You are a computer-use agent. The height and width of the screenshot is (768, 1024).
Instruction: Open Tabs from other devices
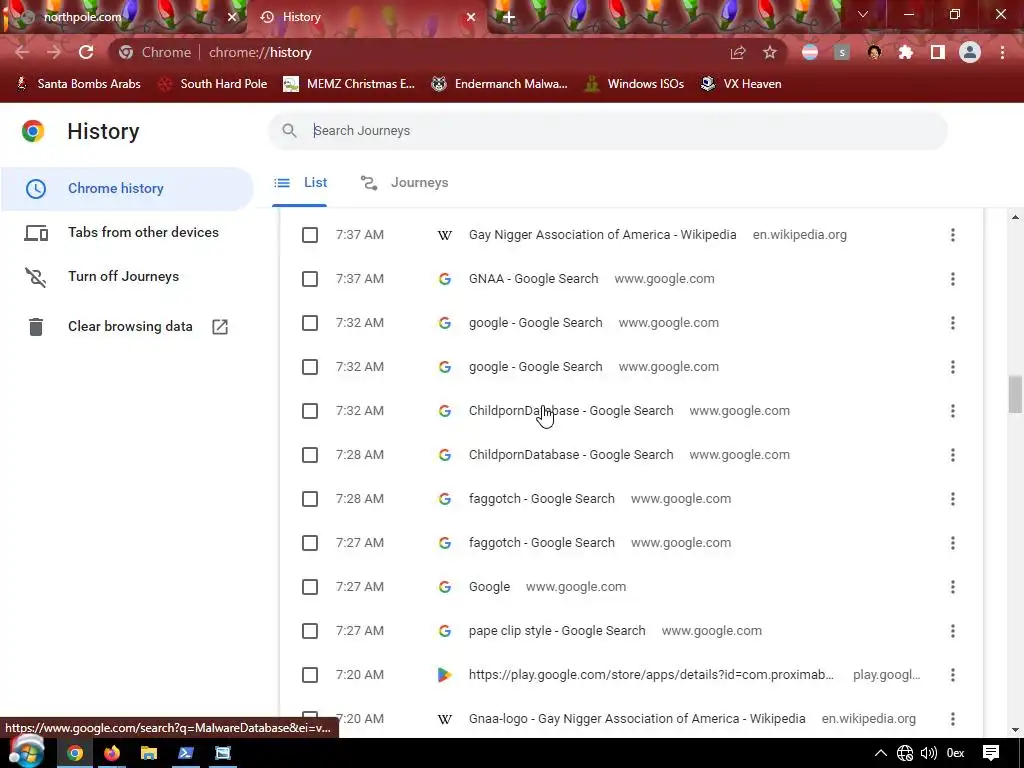click(x=127, y=232)
